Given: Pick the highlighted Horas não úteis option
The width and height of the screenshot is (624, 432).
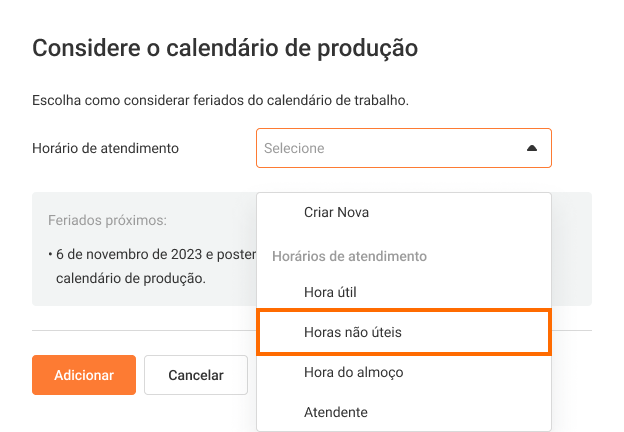Looking at the screenshot, I should 352,332.
